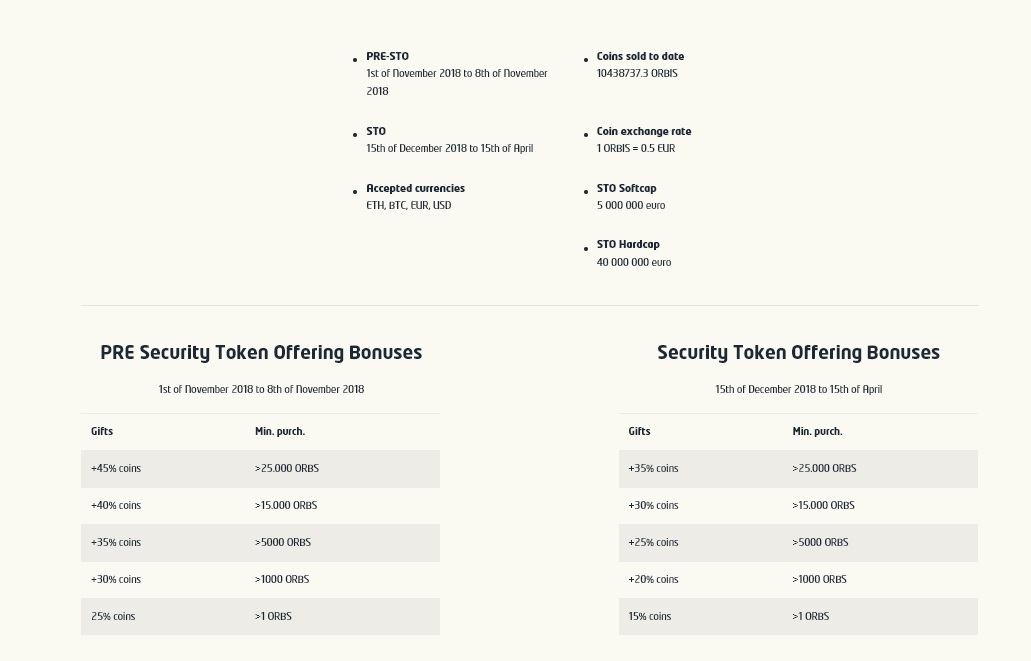Viewport: 1031px width, 661px height.
Task: Click the '+40% coins' table cell
Action: pos(116,505)
